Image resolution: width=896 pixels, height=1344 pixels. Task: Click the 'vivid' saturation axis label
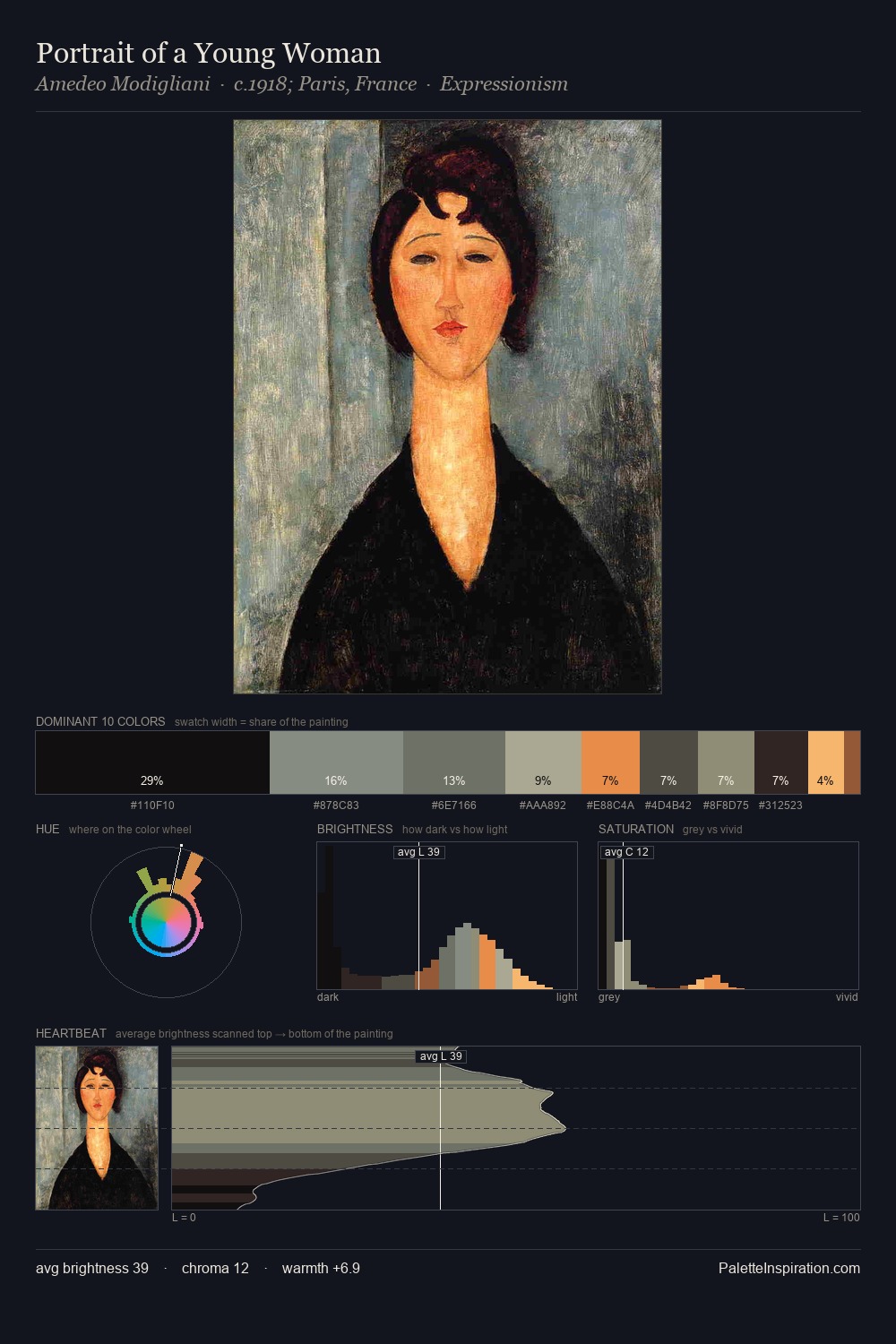point(847,997)
